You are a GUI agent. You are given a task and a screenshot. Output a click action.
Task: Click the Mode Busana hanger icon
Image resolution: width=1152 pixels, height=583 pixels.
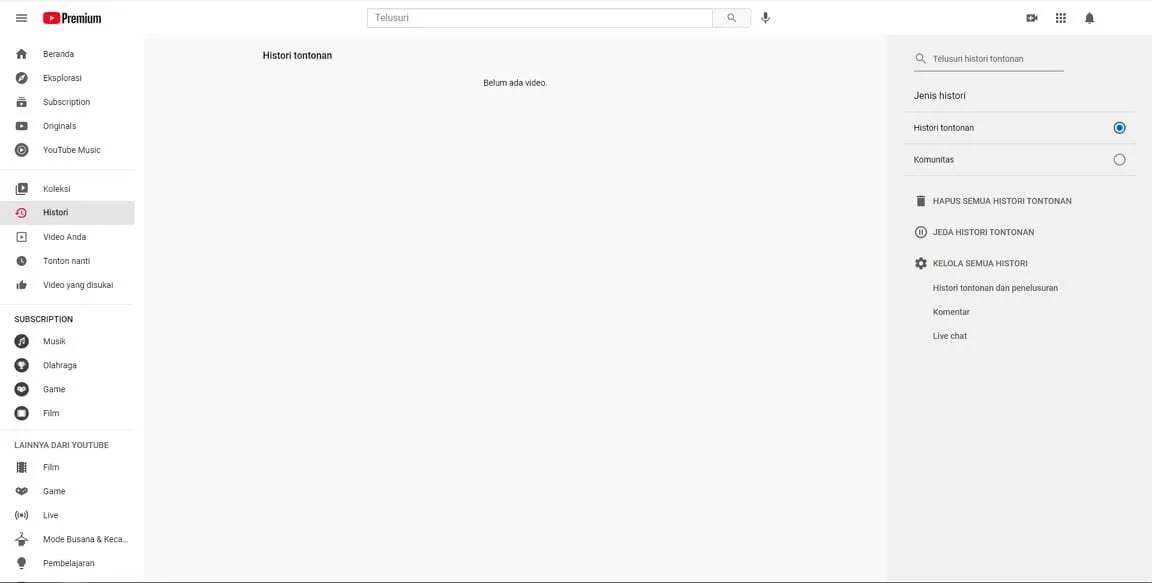(x=21, y=539)
